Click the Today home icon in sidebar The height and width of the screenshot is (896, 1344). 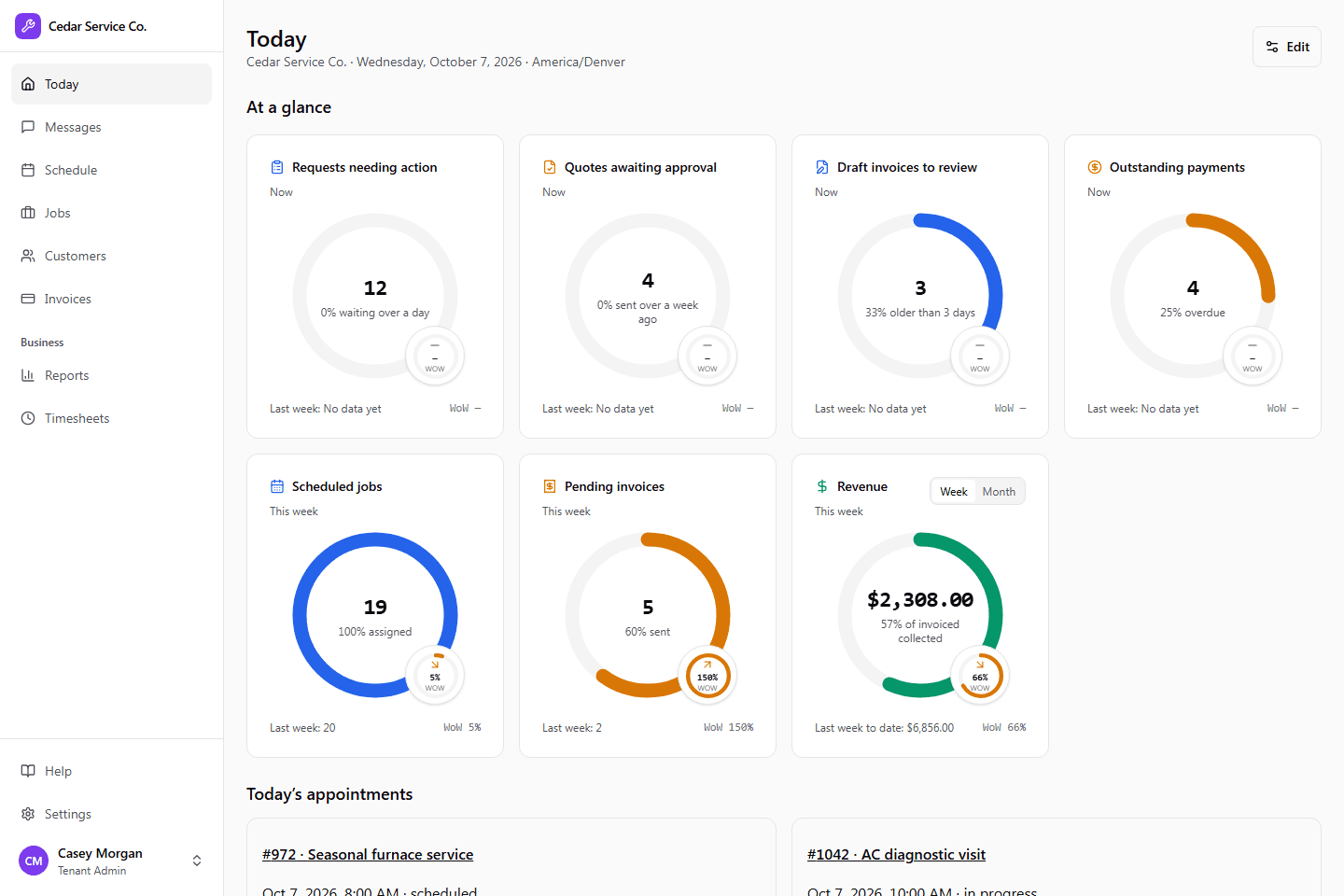(x=28, y=84)
